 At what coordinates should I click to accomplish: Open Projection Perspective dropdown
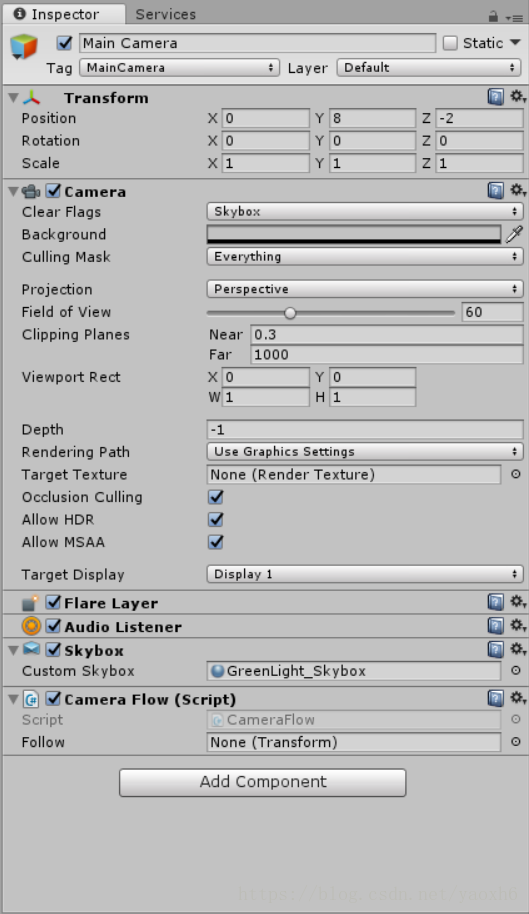pyautogui.click(x=365, y=289)
